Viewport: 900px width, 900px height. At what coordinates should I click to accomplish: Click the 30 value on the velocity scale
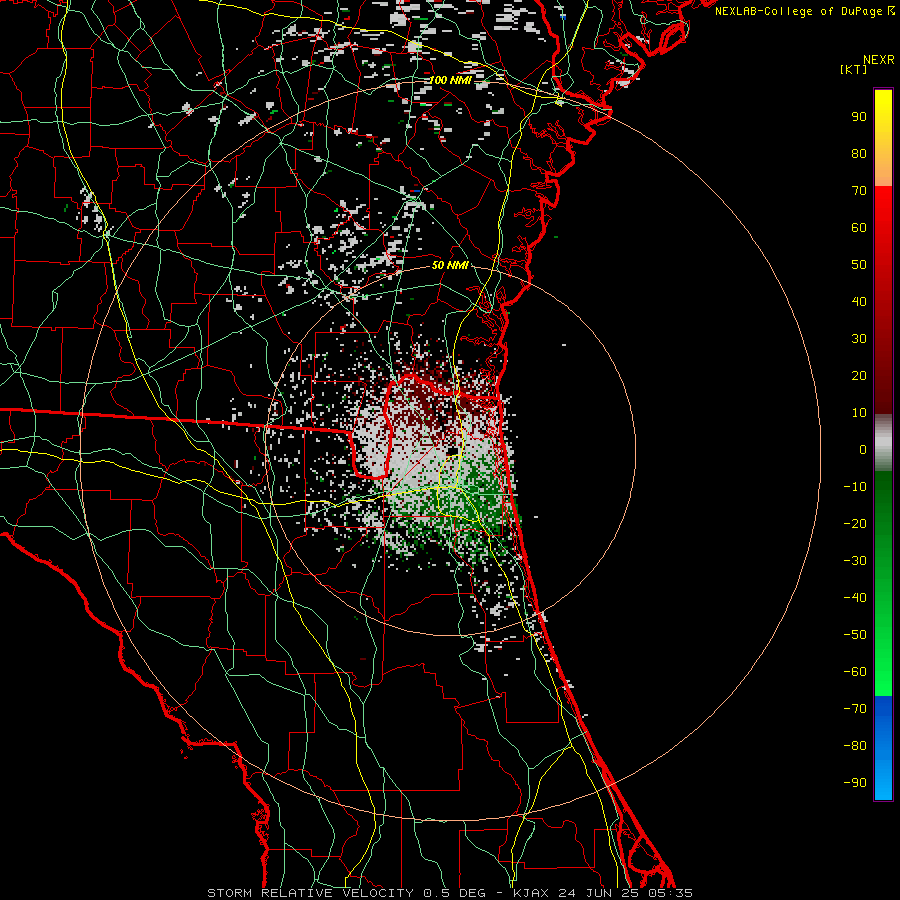[859, 339]
